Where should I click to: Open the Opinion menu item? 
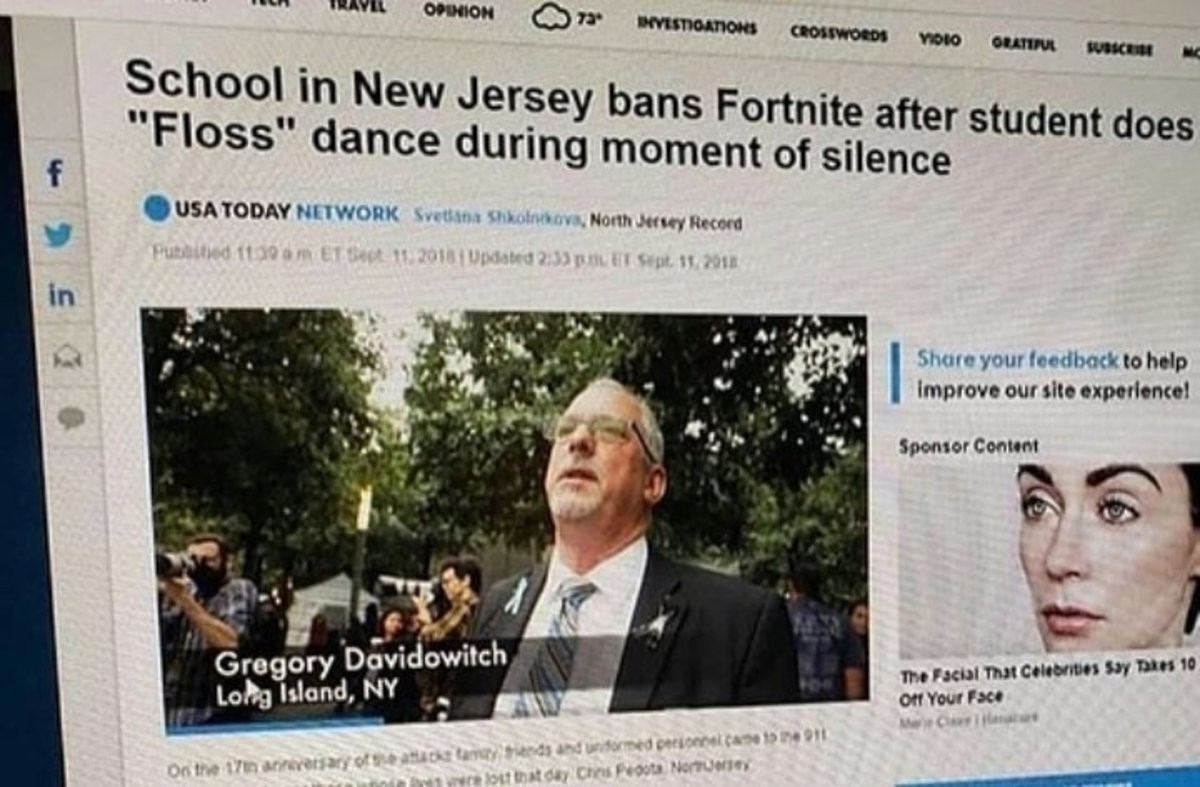coord(459,12)
